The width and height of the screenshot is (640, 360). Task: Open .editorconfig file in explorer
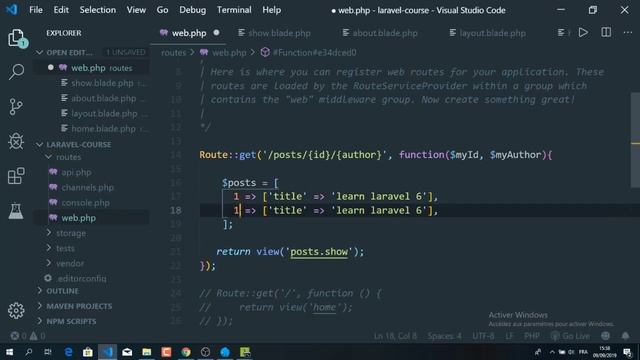(x=82, y=278)
